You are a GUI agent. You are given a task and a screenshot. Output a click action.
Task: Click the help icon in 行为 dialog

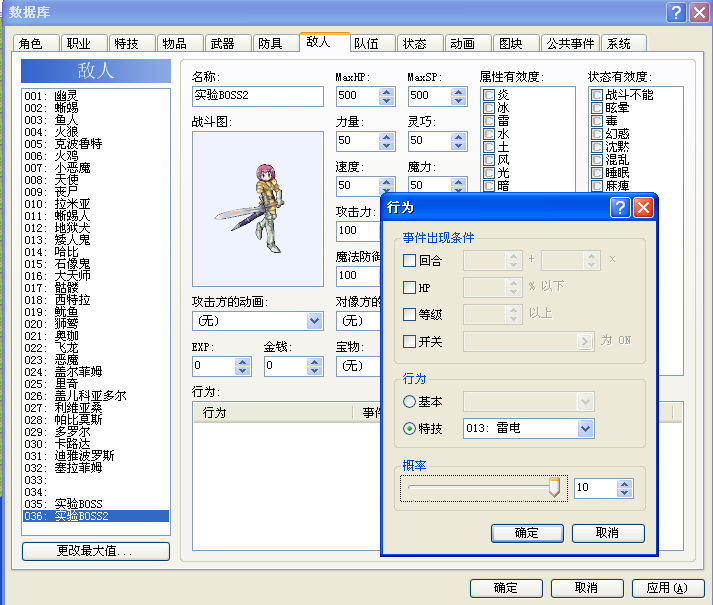point(620,208)
